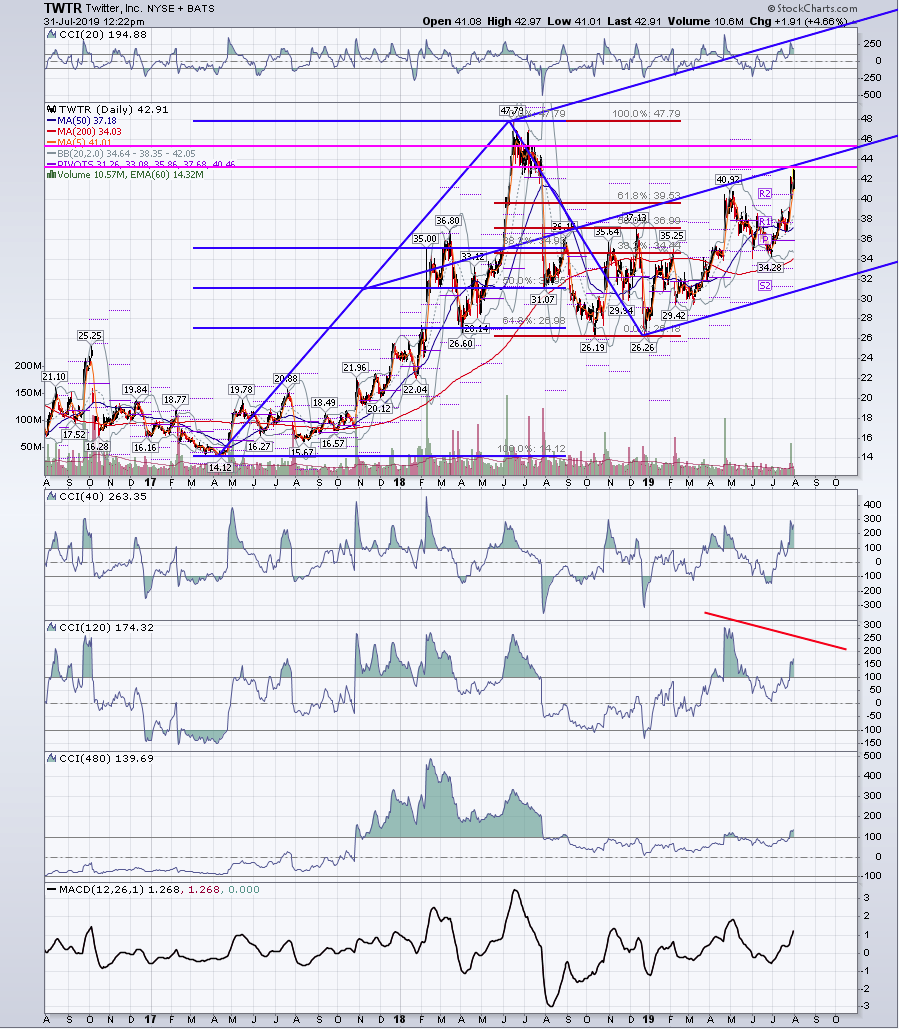Click the Chg +1.91 (+4.66%) value
Image resolution: width=899 pixels, height=1029 pixels.
coord(799,21)
